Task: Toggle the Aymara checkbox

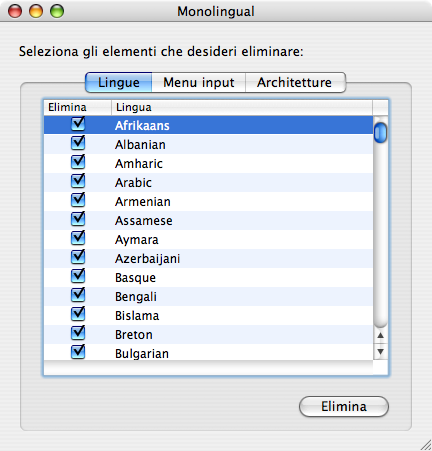Action: point(78,239)
